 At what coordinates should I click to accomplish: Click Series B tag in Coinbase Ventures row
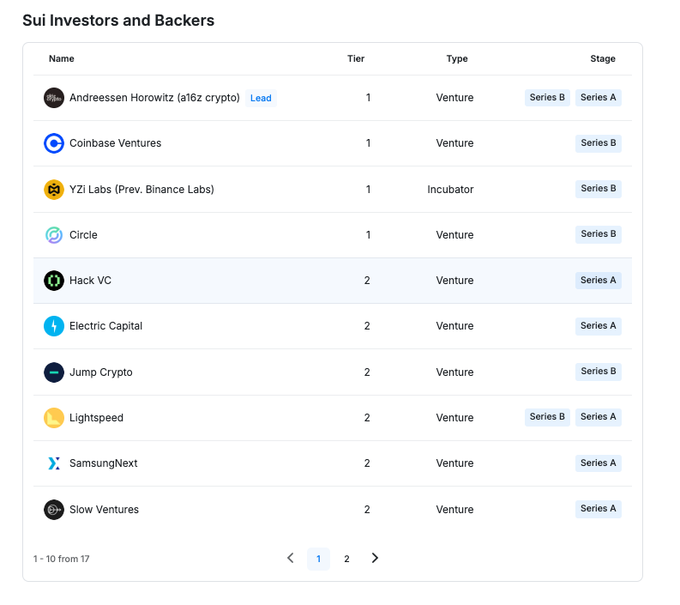[x=598, y=143]
